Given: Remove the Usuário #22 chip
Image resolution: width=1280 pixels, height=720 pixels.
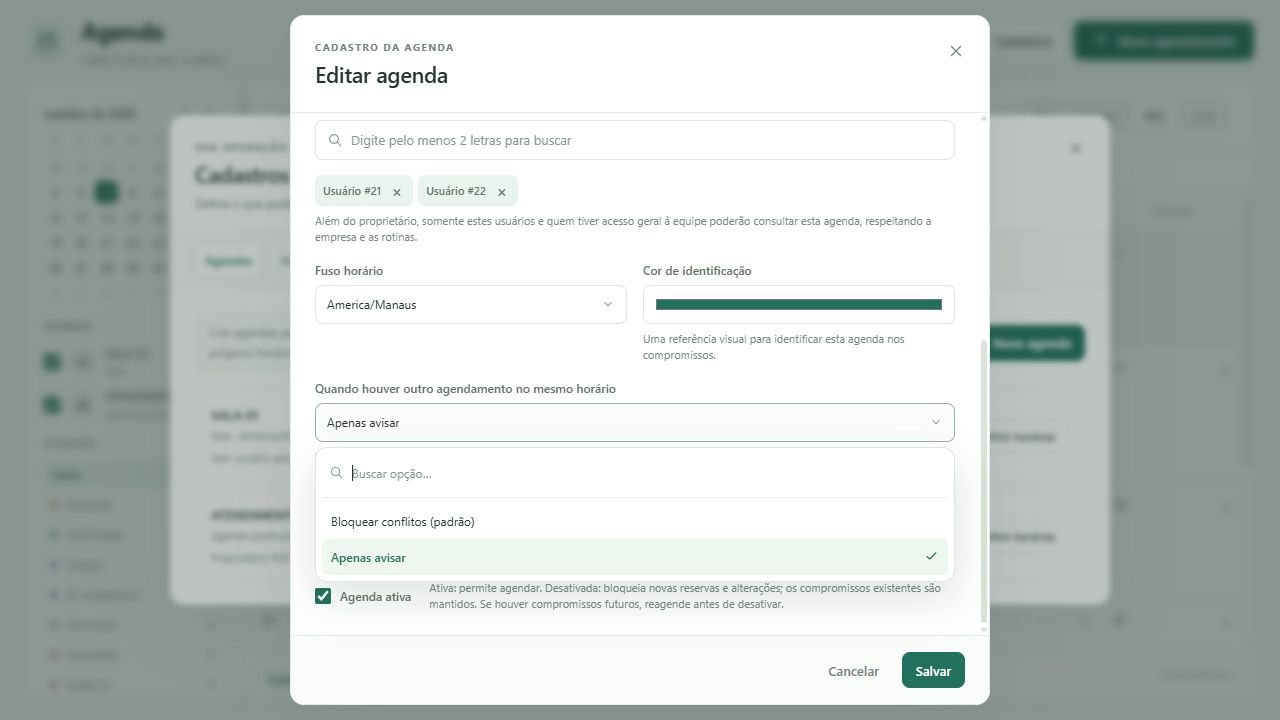Looking at the screenshot, I should [x=502, y=192].
